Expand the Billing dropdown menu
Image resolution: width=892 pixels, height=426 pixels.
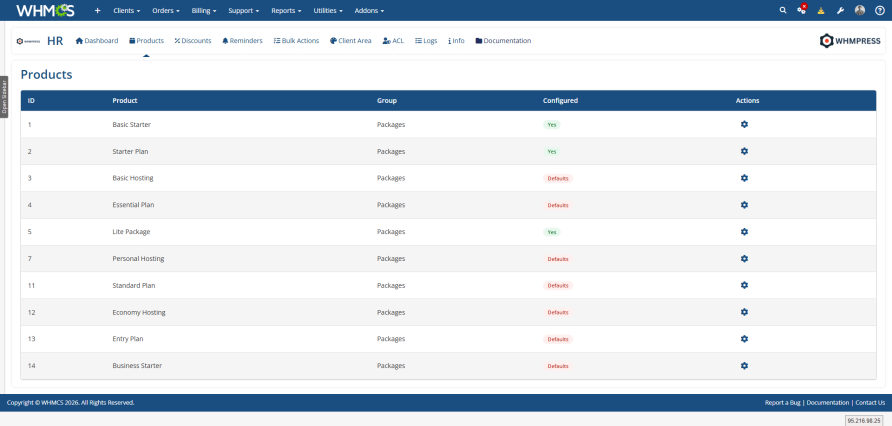[x=204, y=10]
